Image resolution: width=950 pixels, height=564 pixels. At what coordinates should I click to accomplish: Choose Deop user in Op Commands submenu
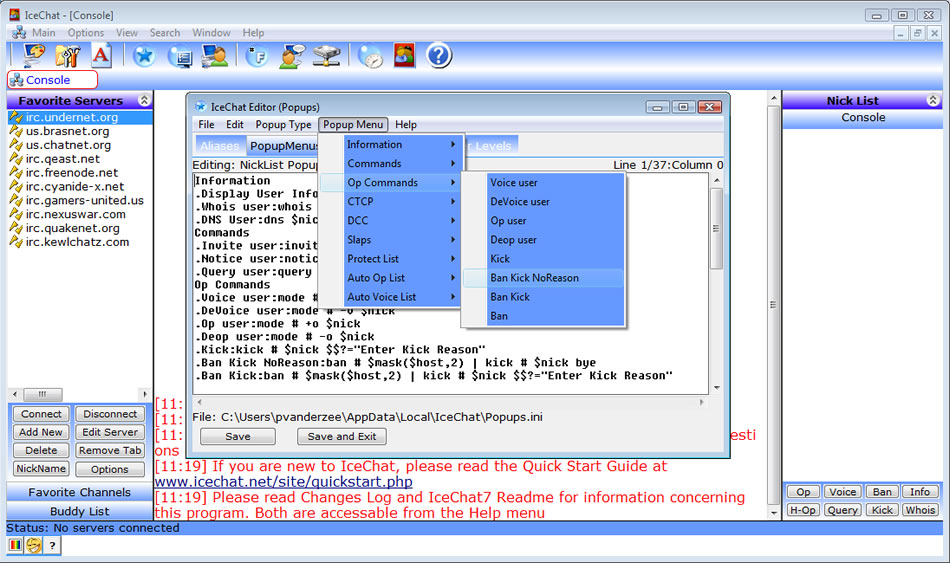click(x=543, y=240)
